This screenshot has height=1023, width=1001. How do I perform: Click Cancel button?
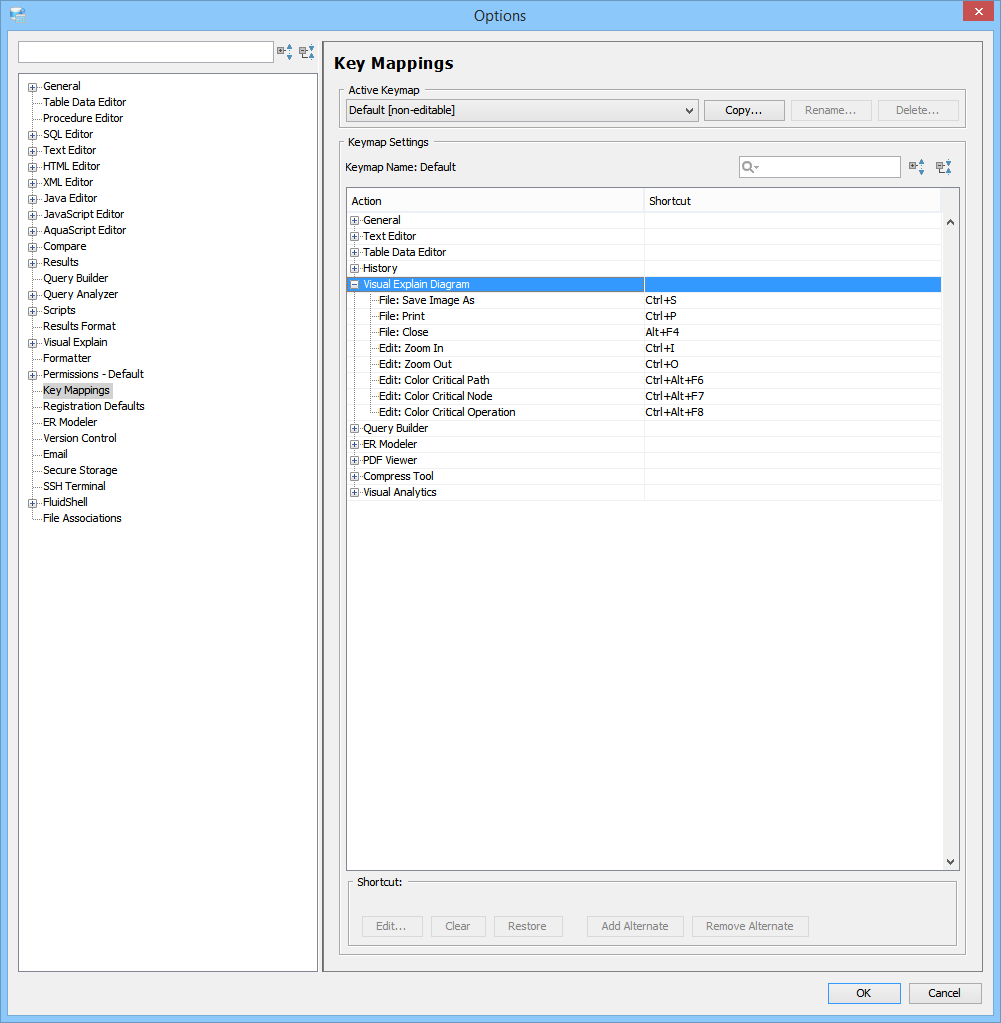tap(945, 993)
